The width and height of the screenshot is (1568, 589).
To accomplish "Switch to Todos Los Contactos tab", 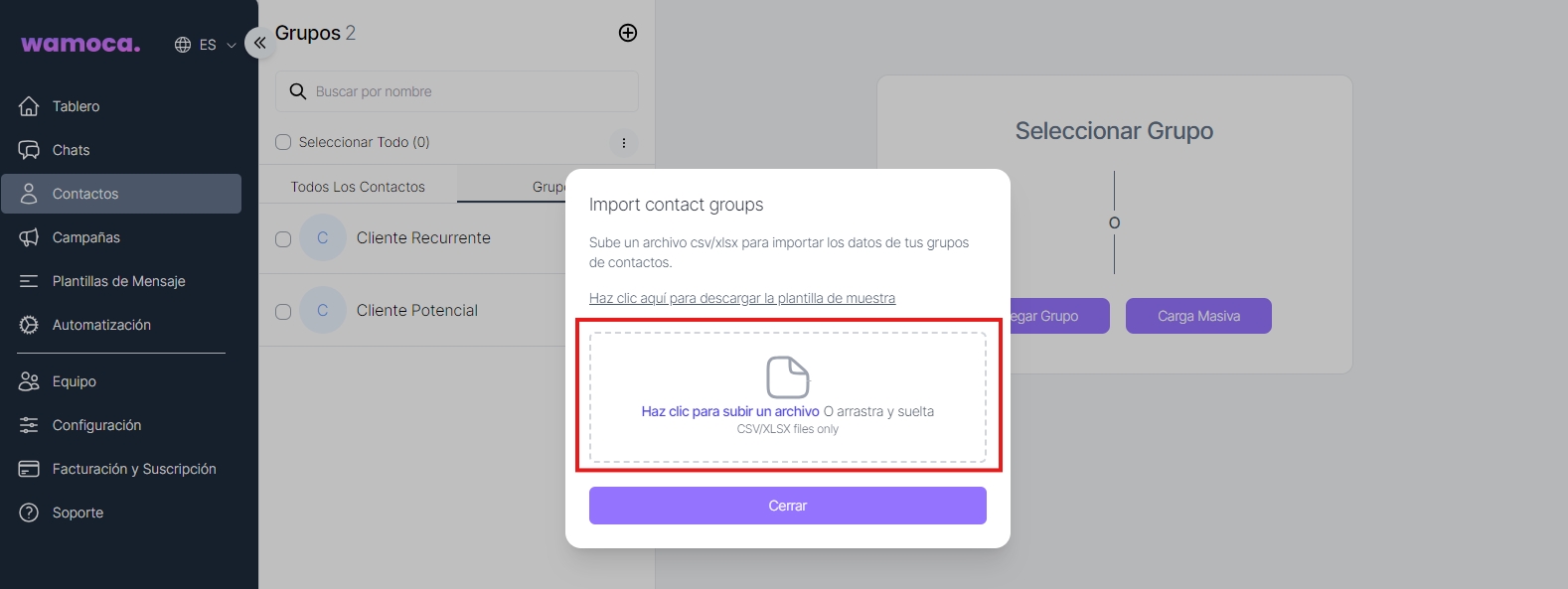I will coord(358,187).
